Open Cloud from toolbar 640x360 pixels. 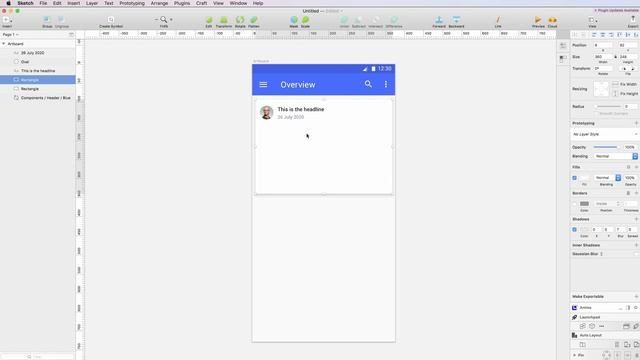(552, 20)
